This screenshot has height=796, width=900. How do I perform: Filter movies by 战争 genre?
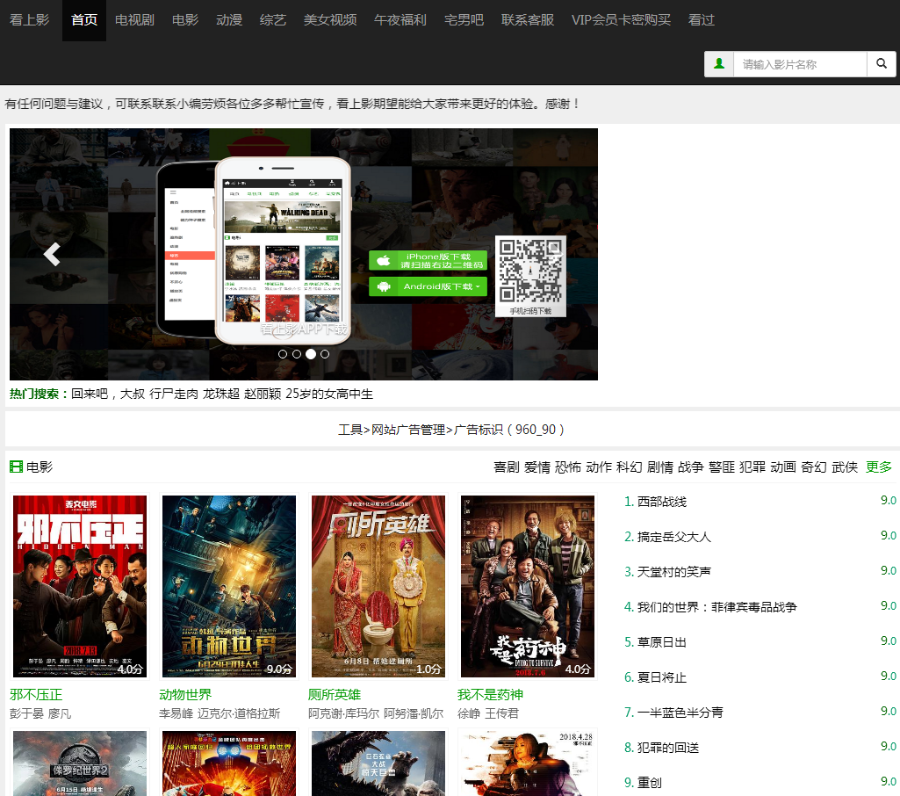pos(690,467)
